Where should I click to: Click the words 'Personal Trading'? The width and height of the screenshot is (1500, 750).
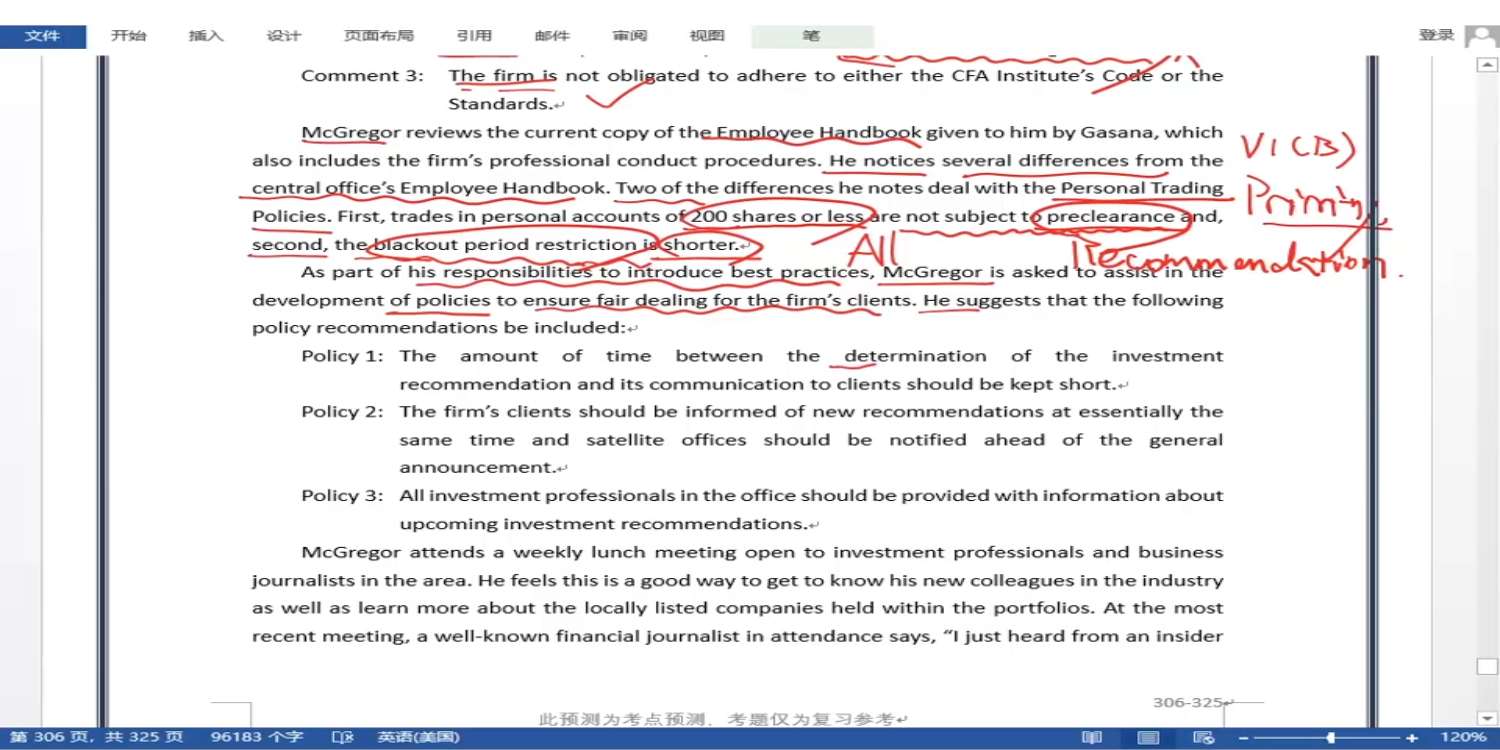pos(1142,188)
